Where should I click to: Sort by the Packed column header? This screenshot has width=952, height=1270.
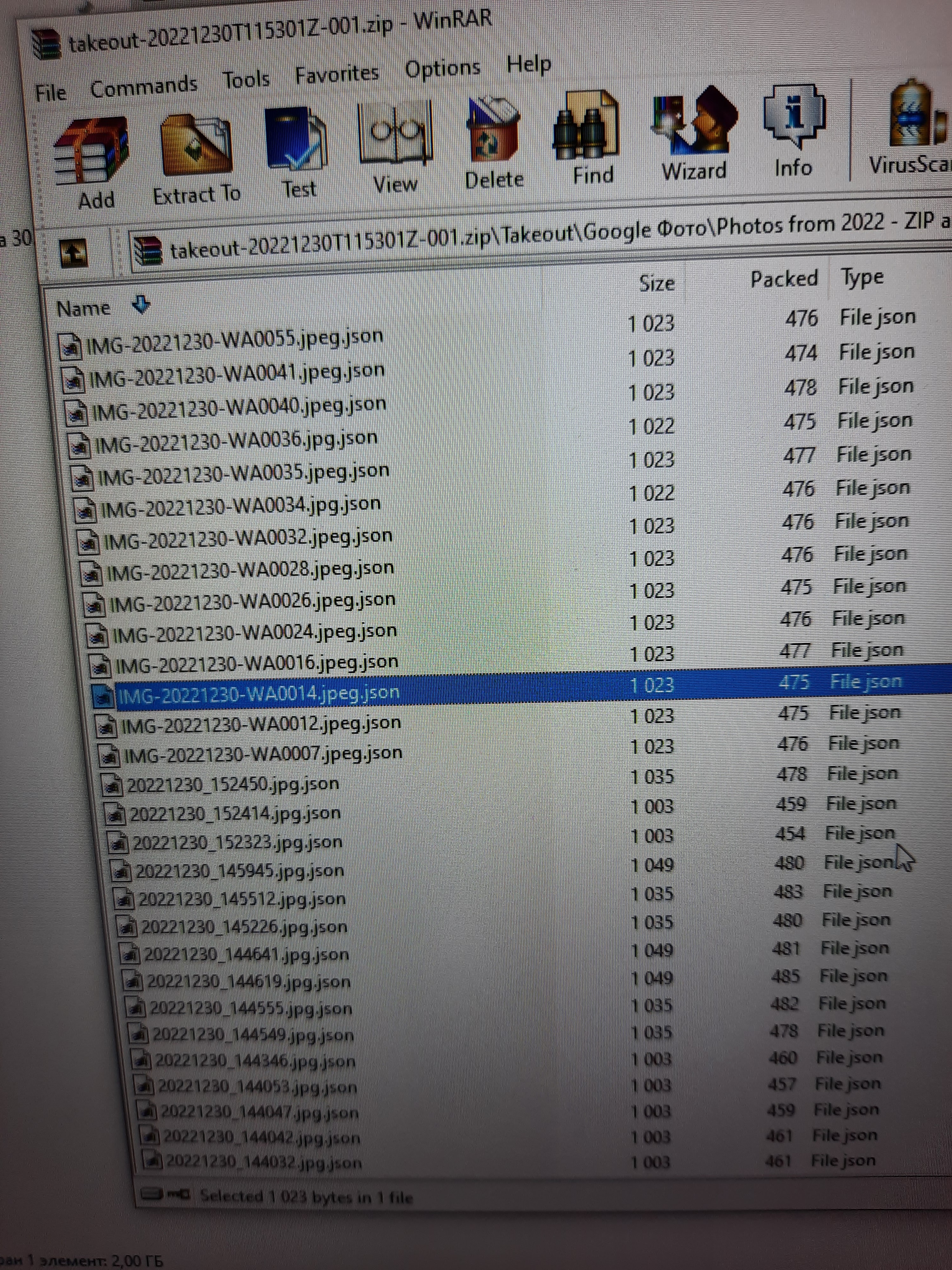point(783,279)
